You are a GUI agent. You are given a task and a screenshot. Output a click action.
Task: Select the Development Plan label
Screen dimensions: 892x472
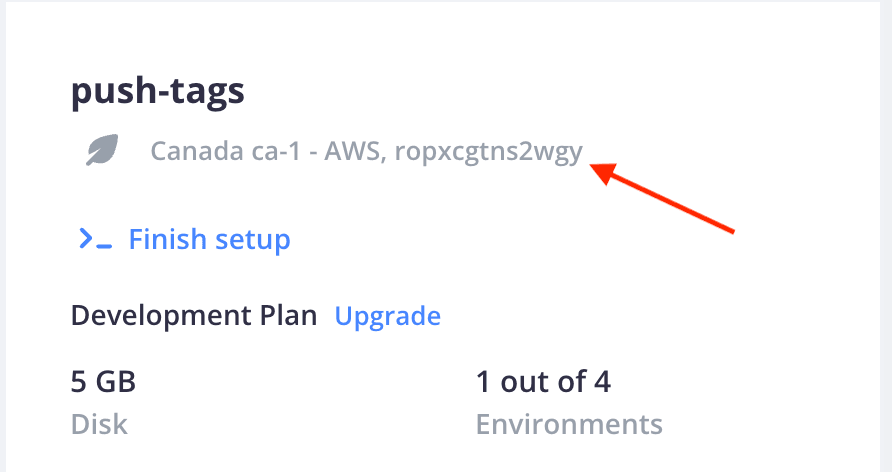click(194, 316)
